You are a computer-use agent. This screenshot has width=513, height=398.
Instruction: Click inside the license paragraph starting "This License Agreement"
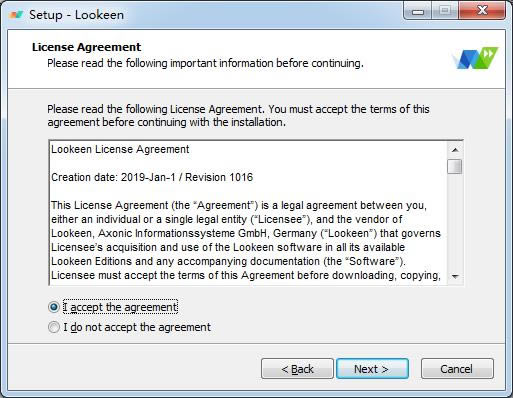[x=246, y=240]
